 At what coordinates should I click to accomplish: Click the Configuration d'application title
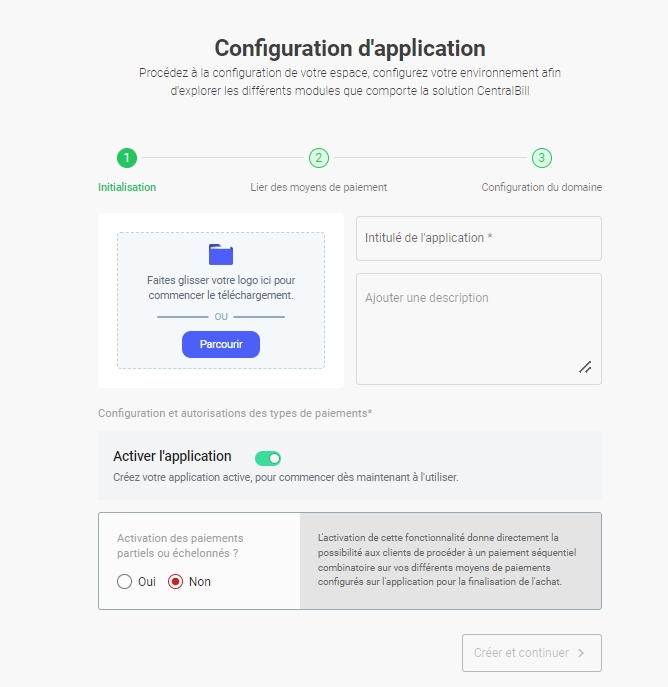350,48
